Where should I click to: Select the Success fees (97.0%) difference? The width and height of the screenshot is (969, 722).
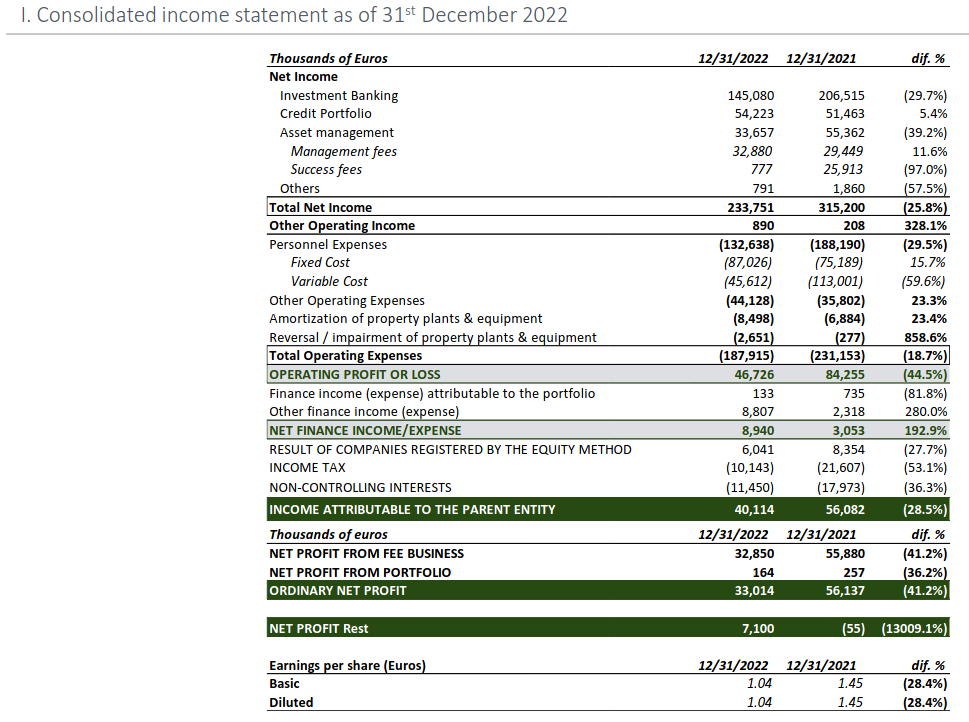pyautogui.click(x=925, y=169)
